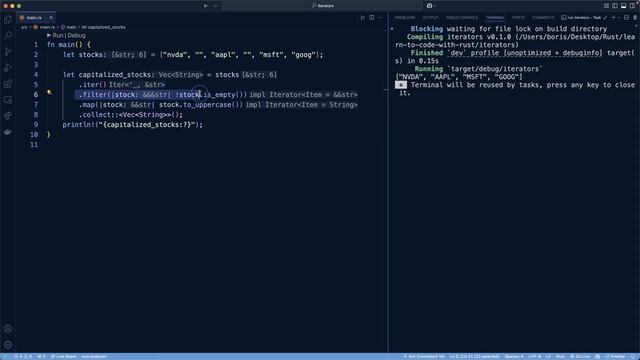Open the Copilot chat icon in title bar

pos(429,6)
